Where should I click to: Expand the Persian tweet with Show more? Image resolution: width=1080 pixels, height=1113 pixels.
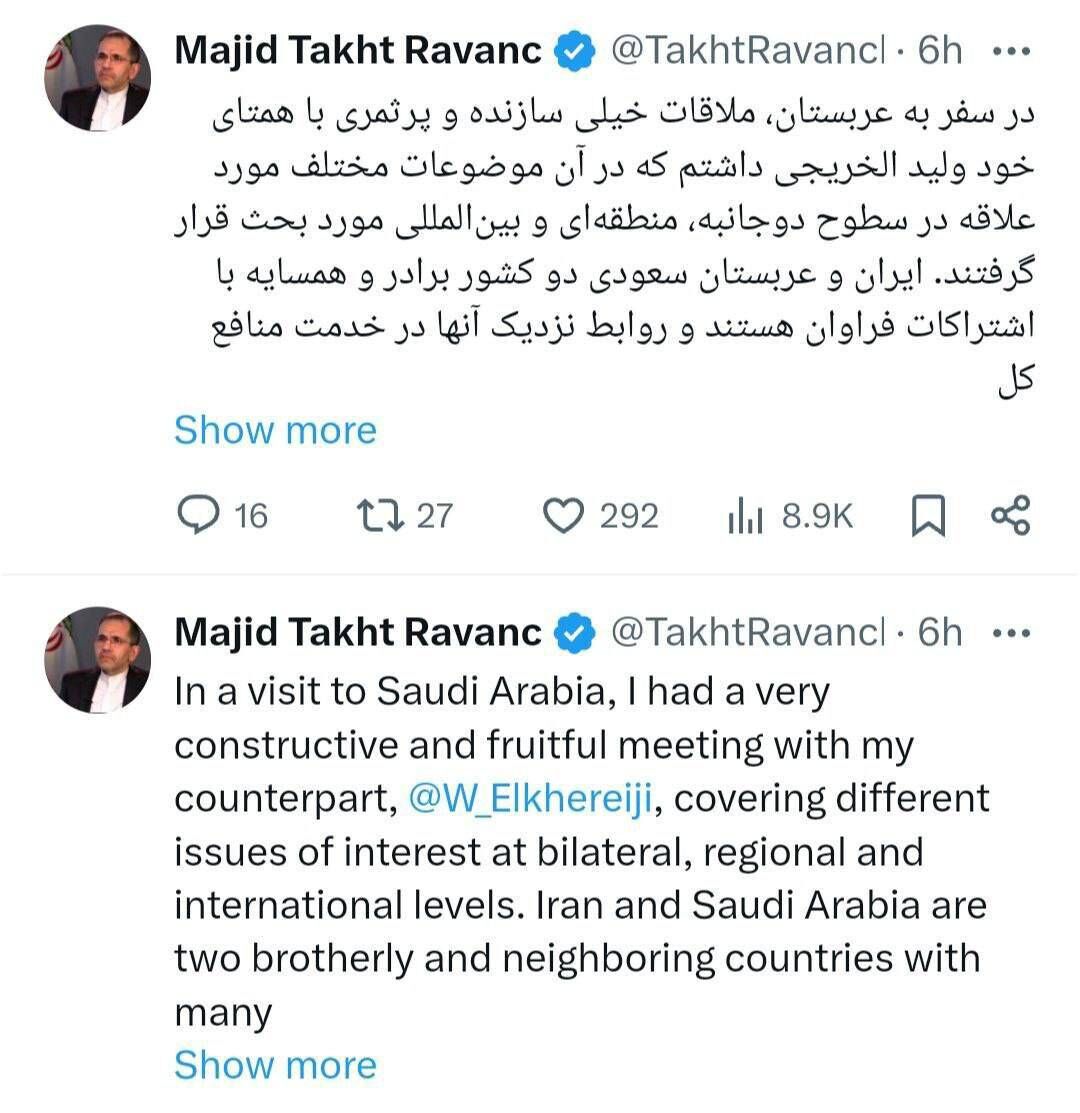(x=275, y=430)
